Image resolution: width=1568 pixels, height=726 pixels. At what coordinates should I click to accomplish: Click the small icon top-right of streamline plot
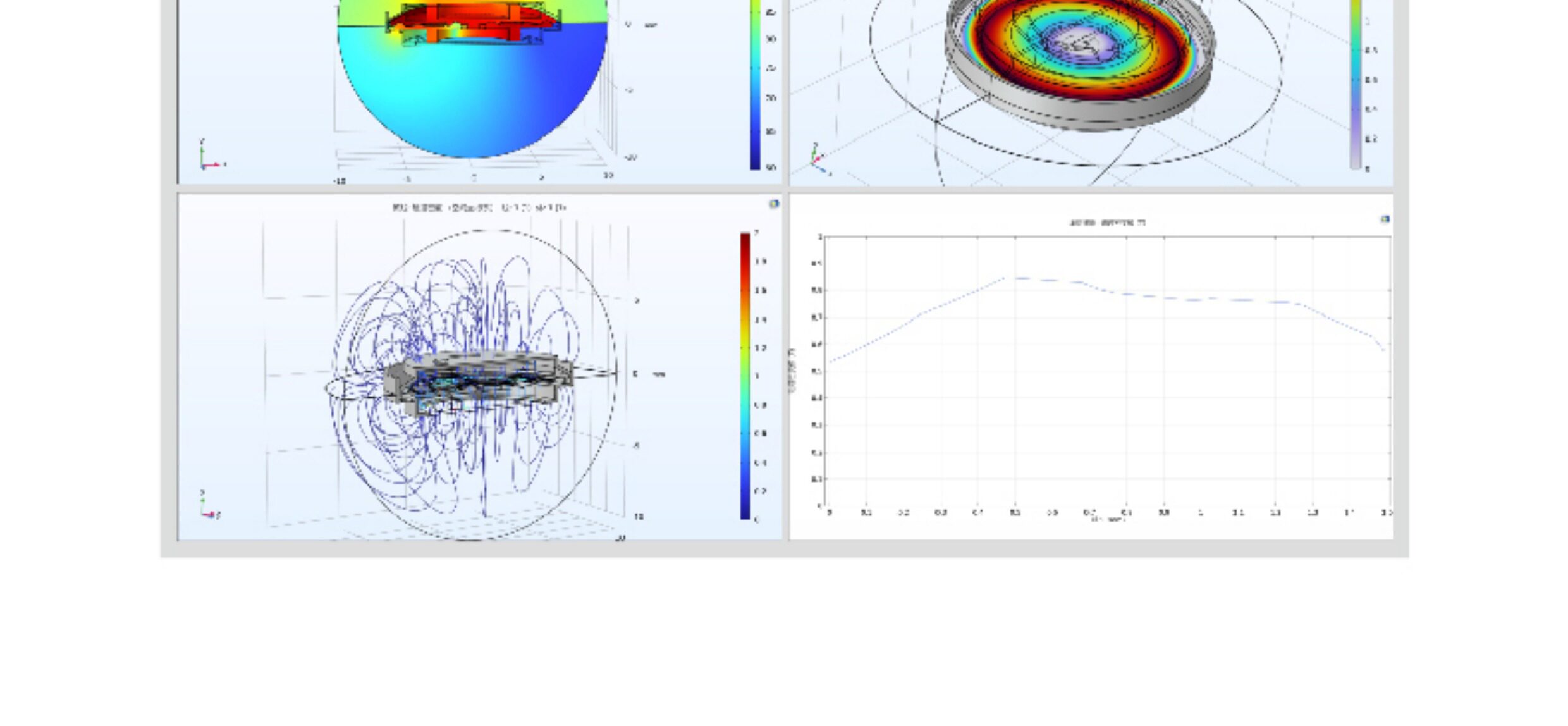pyautogui.click(x=774, y=204)
